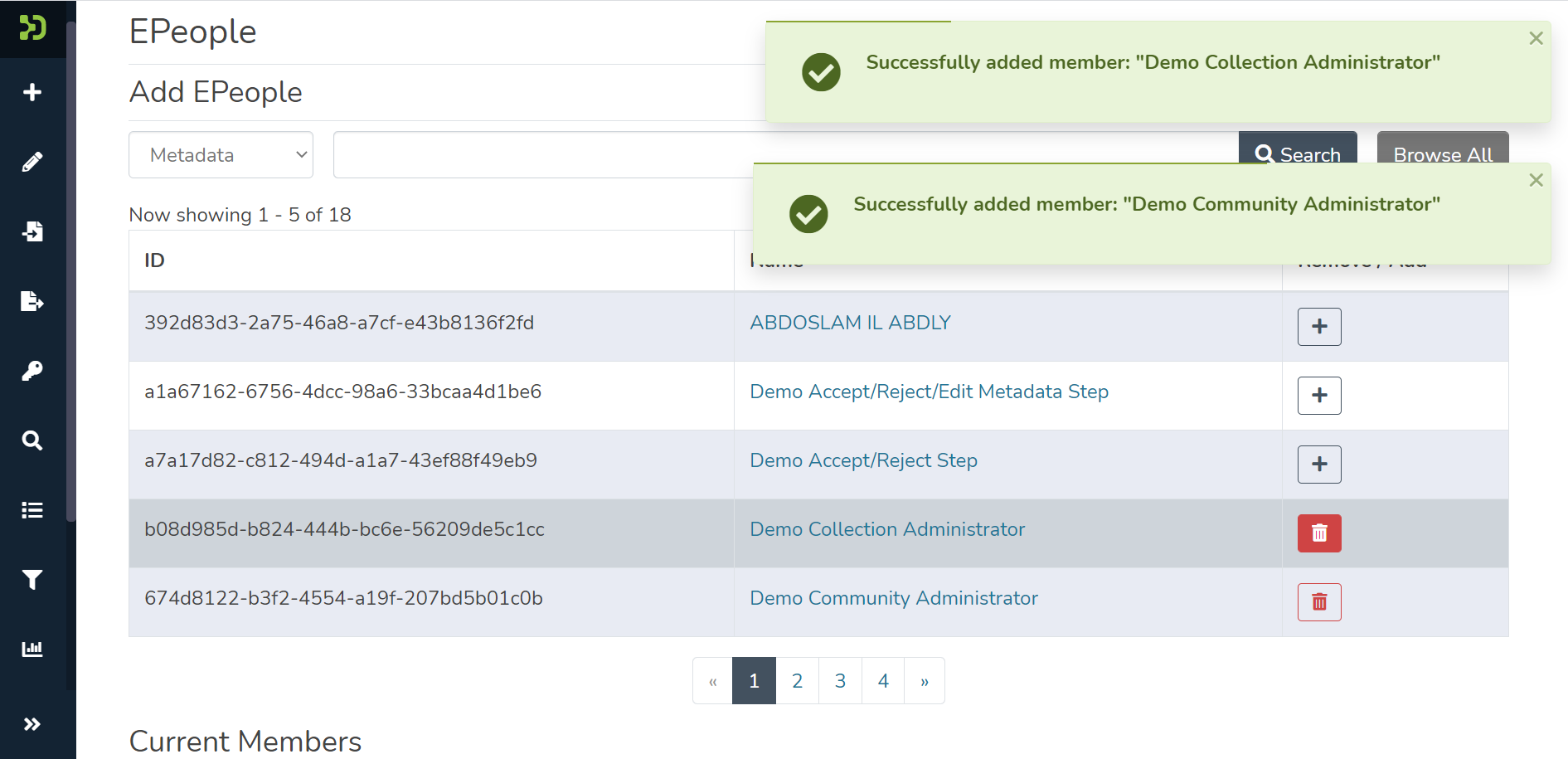
Task: Open Access Control key menu
Action: 32,371
